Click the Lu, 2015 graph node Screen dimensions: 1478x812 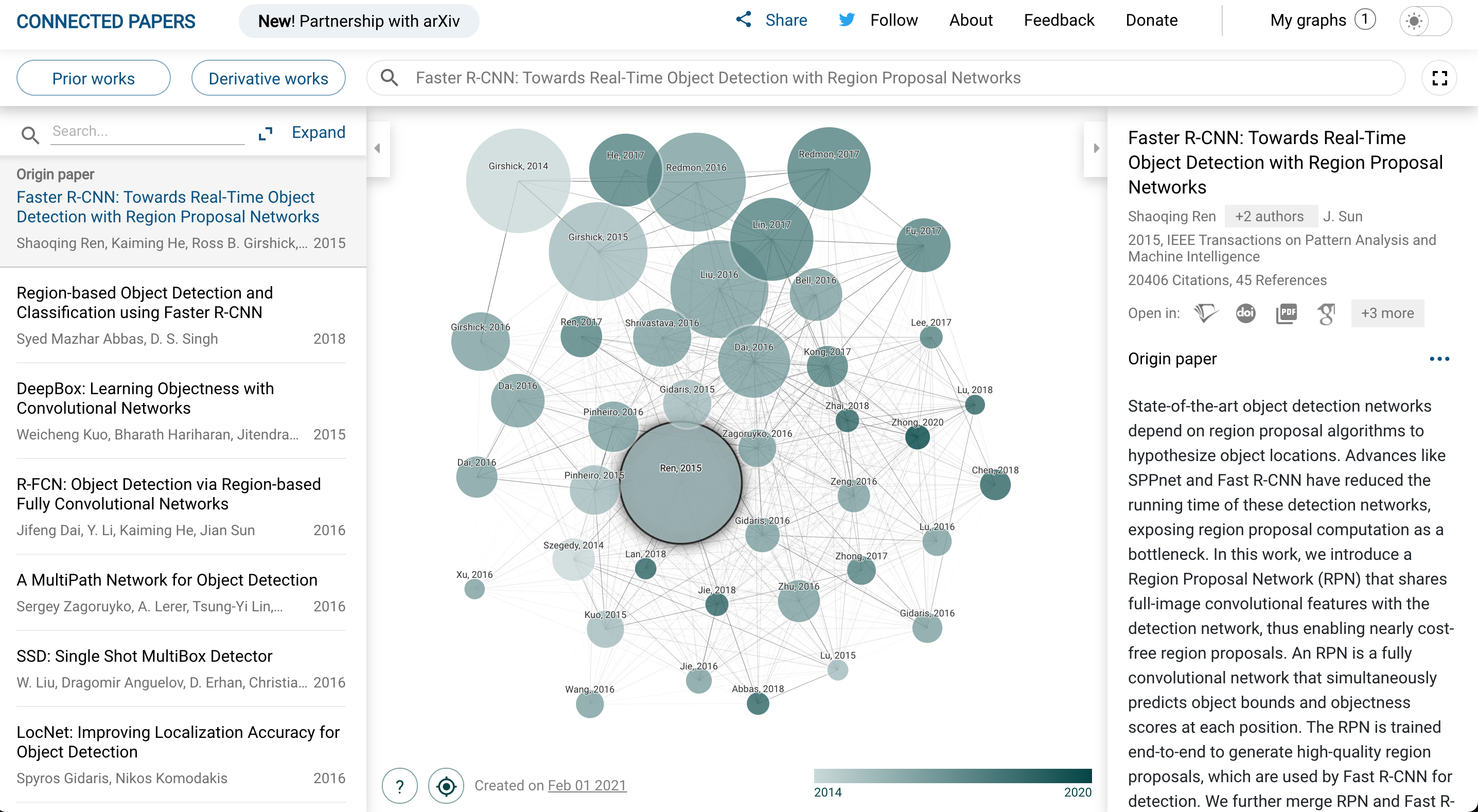click(837, 669)
